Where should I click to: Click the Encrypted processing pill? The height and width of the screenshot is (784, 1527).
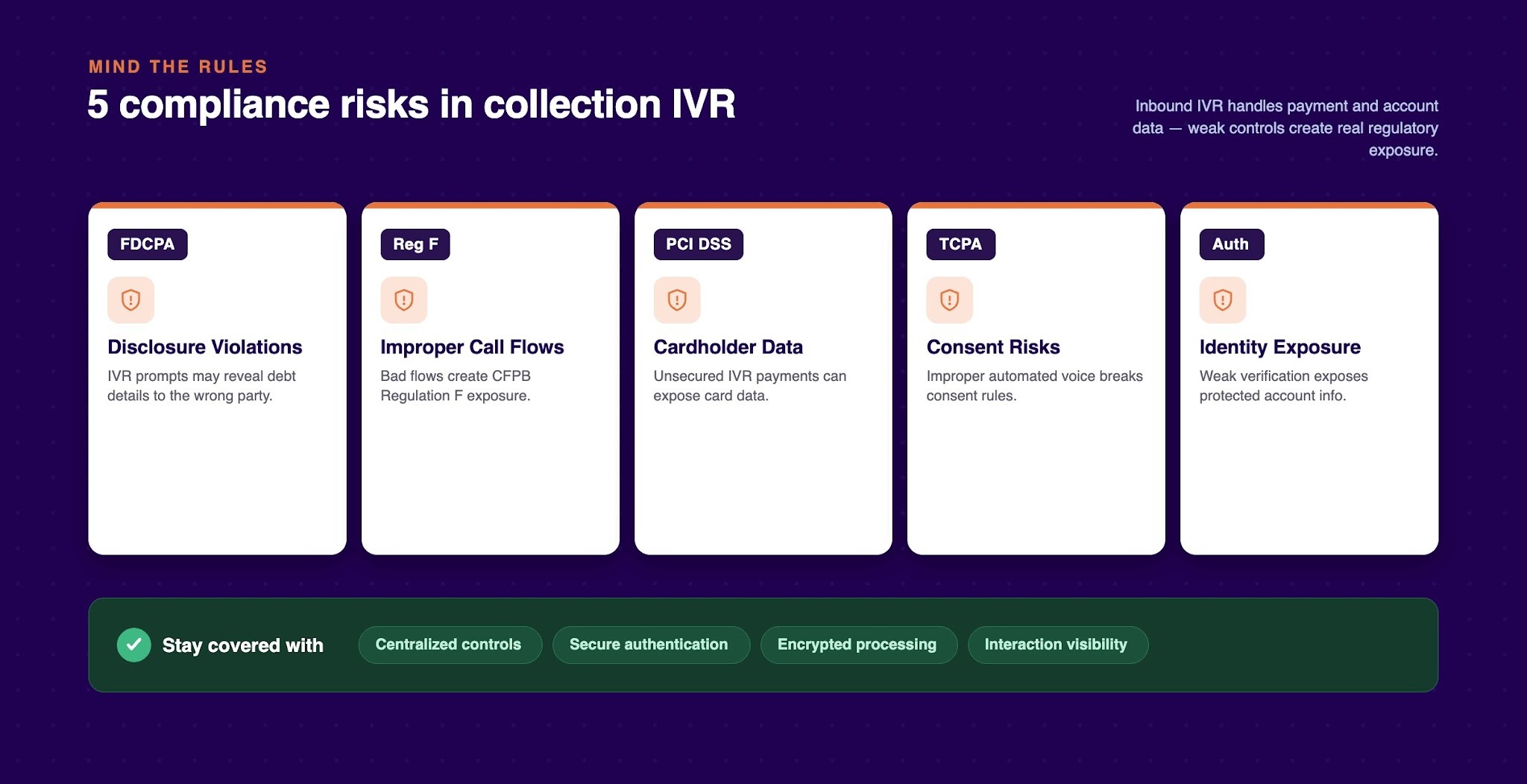pos(859,645)
